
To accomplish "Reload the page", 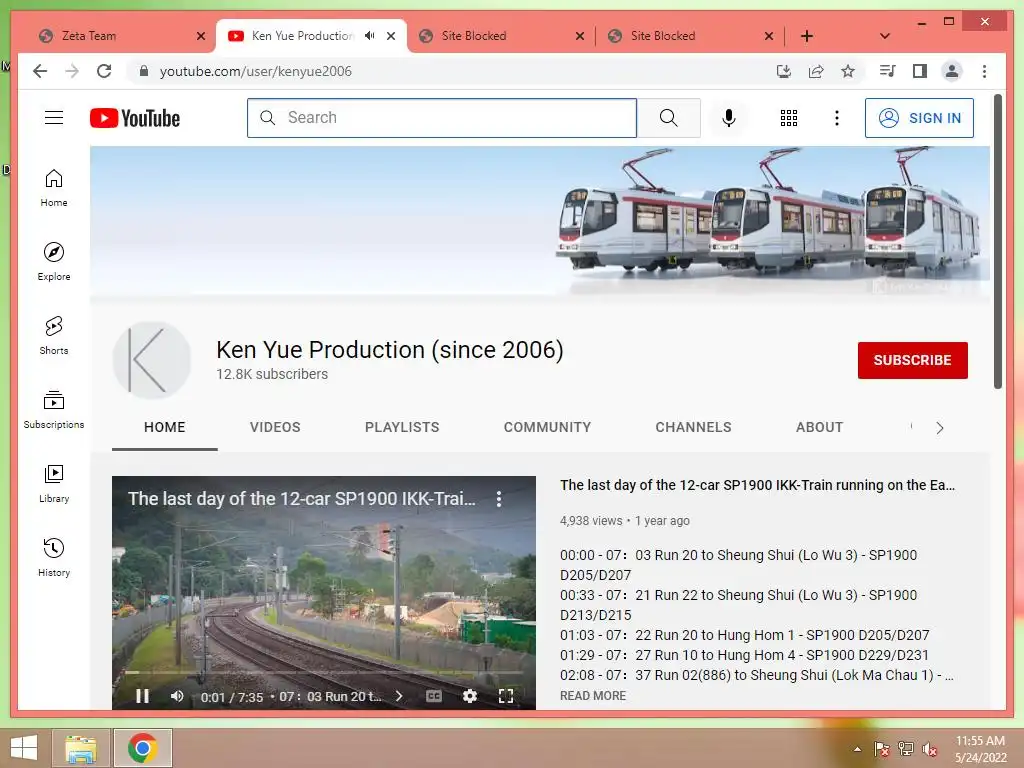I will tap(104, 71).
